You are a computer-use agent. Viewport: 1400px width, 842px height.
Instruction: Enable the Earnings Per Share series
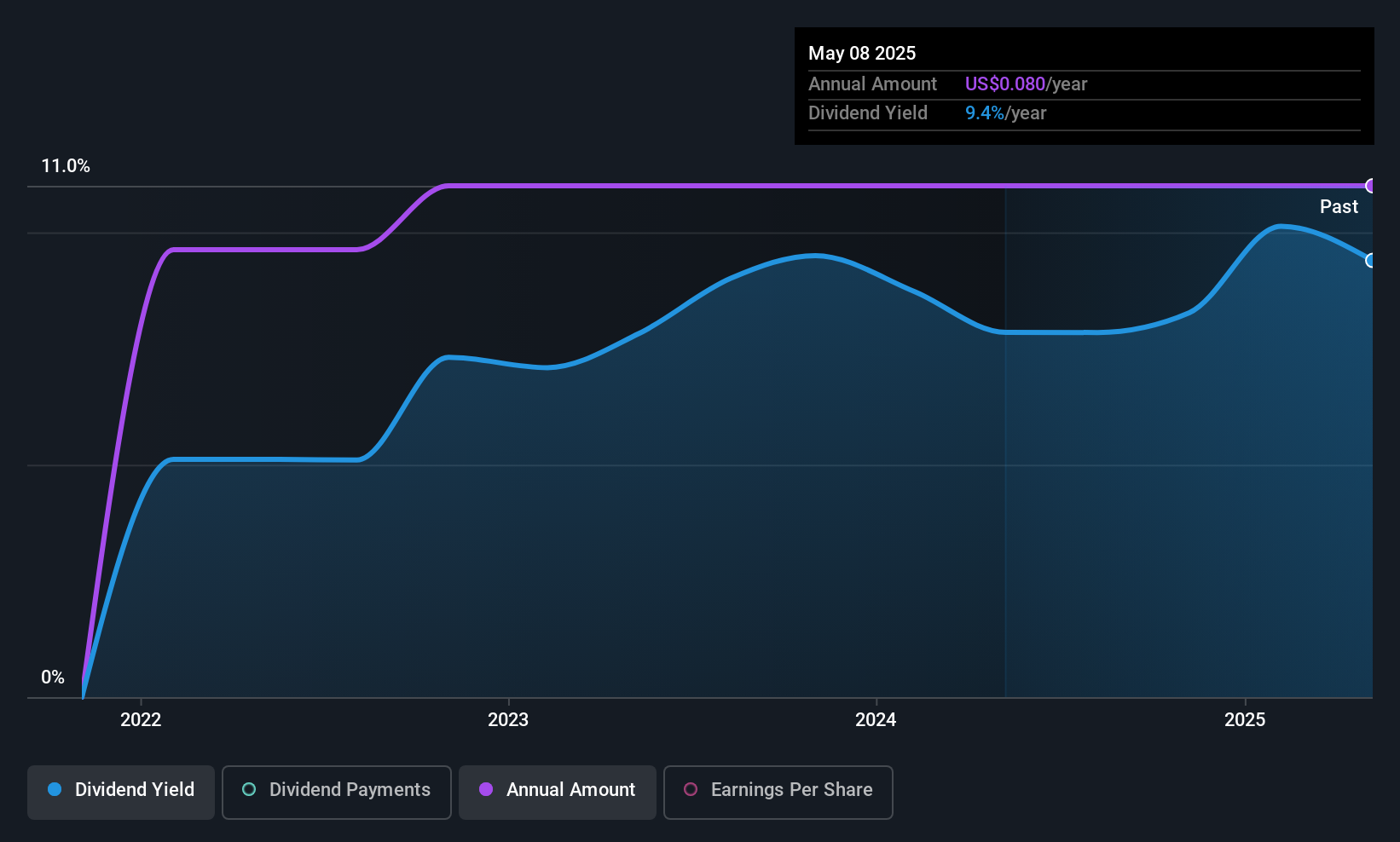point(778,792)
